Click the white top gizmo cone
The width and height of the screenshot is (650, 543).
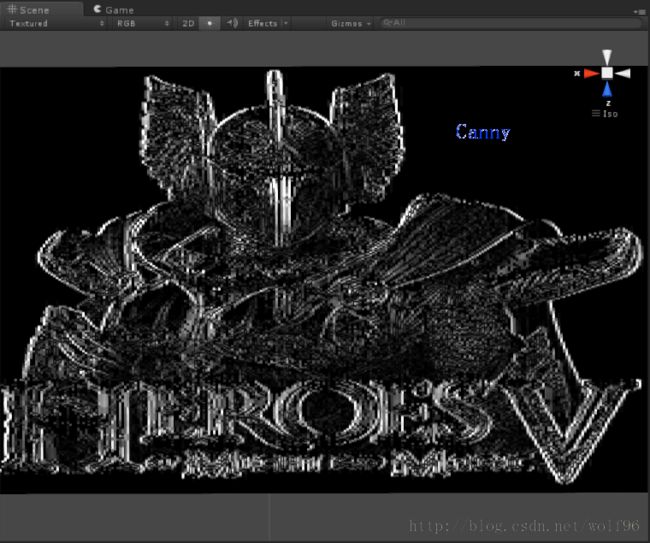[x=607, y=57]
